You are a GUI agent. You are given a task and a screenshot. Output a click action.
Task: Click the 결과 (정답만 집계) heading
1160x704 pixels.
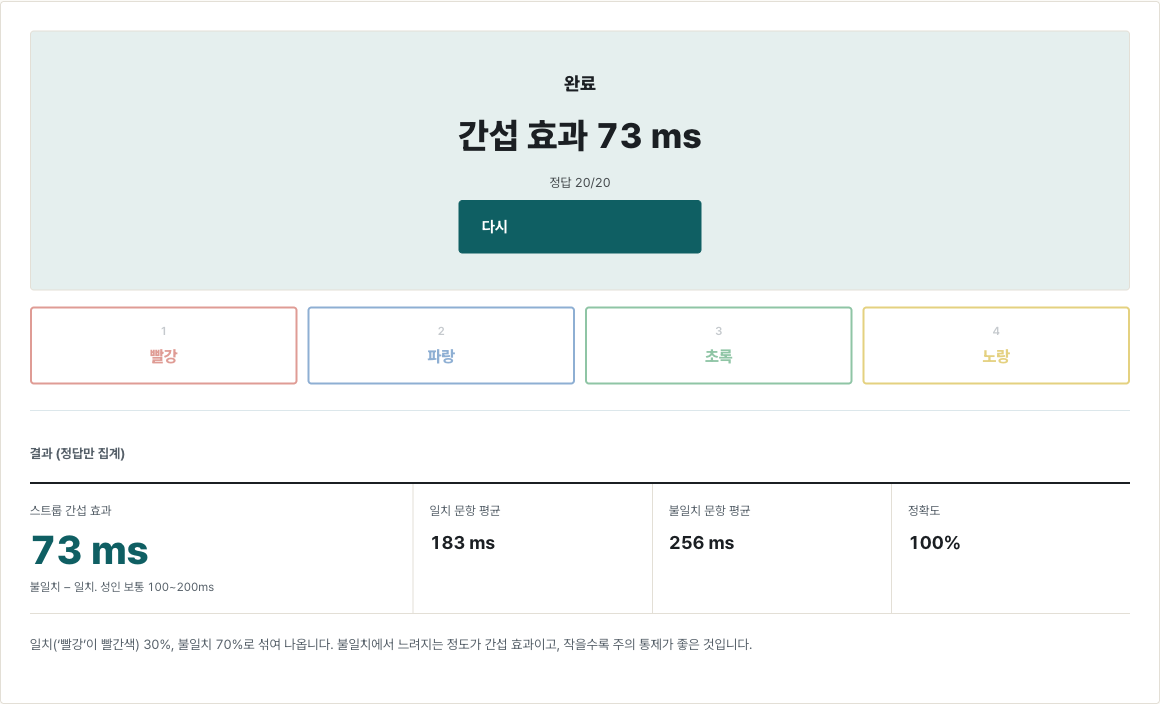(x=77, y=453)
